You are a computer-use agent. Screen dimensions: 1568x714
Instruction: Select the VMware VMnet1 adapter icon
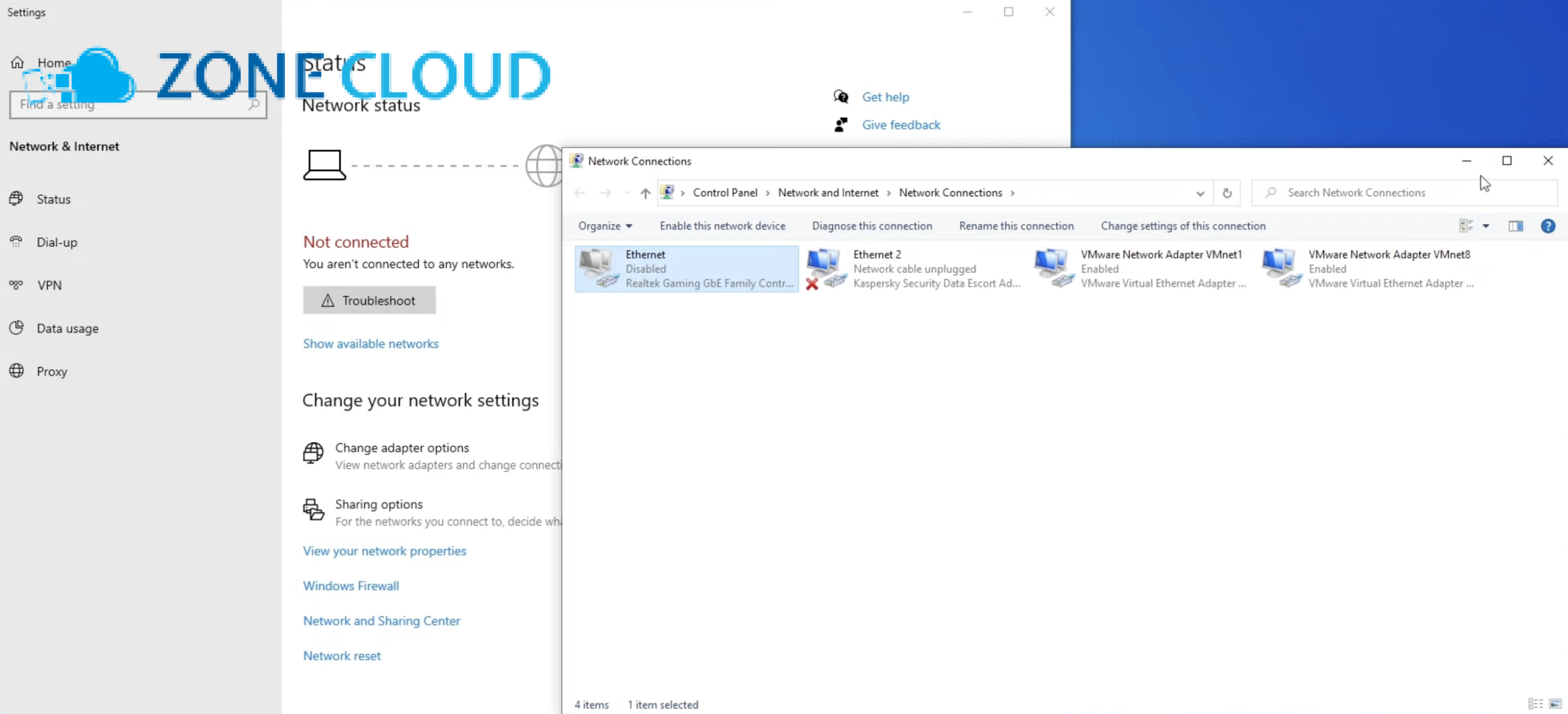tap(1054, 268)
